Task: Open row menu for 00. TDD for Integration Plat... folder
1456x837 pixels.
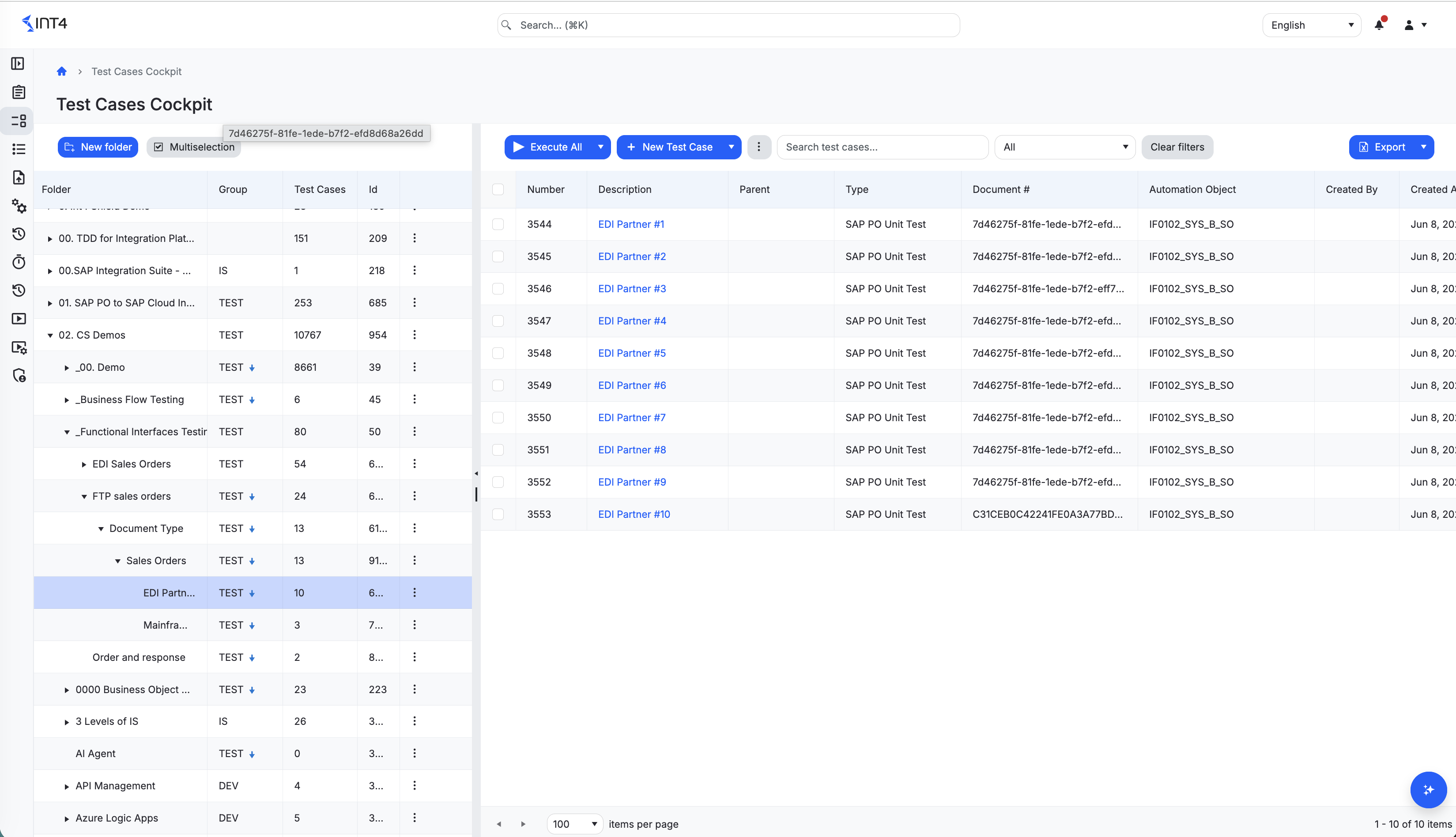Action: (415, 238)
